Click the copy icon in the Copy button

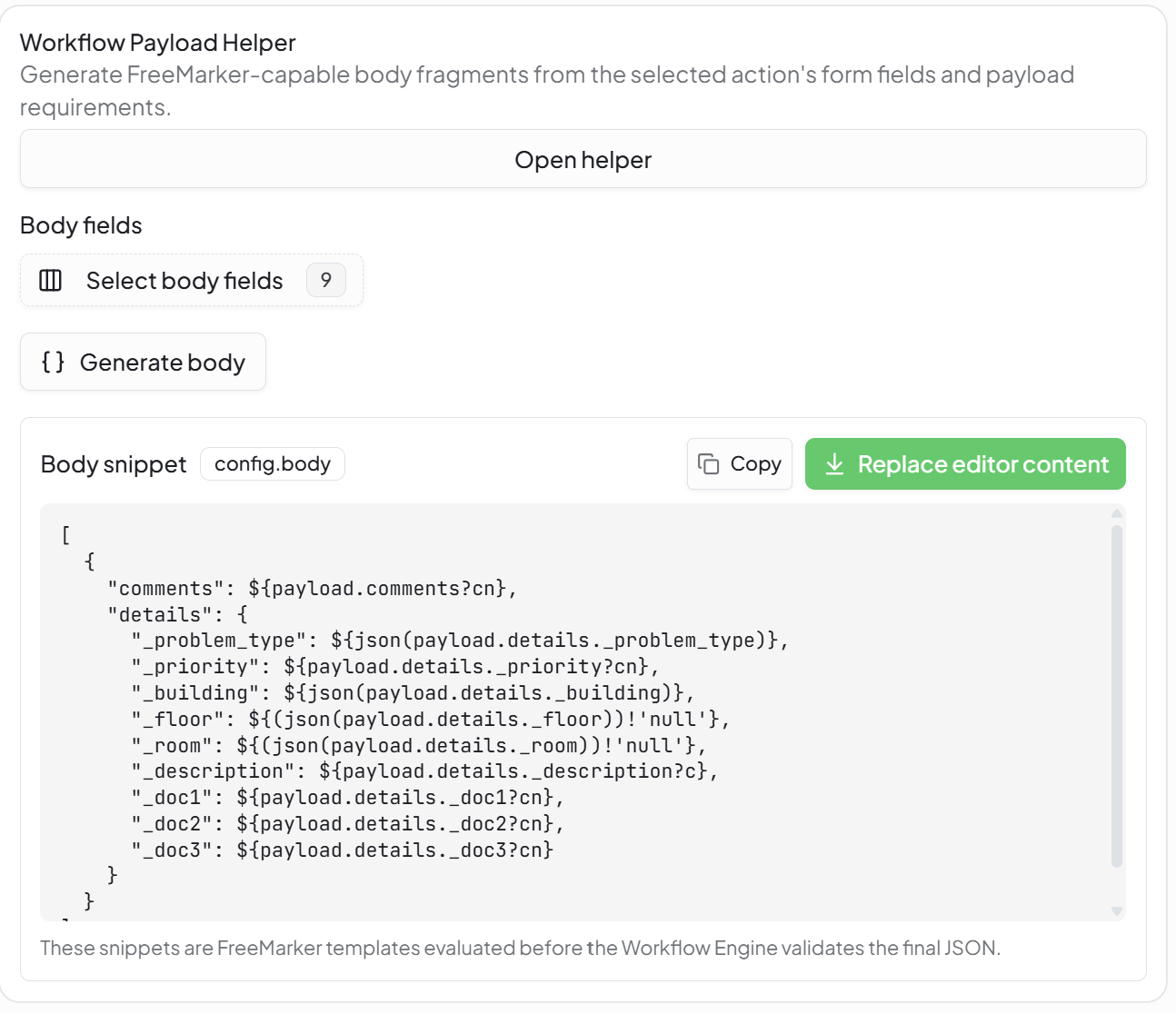[x=709, y=464]
